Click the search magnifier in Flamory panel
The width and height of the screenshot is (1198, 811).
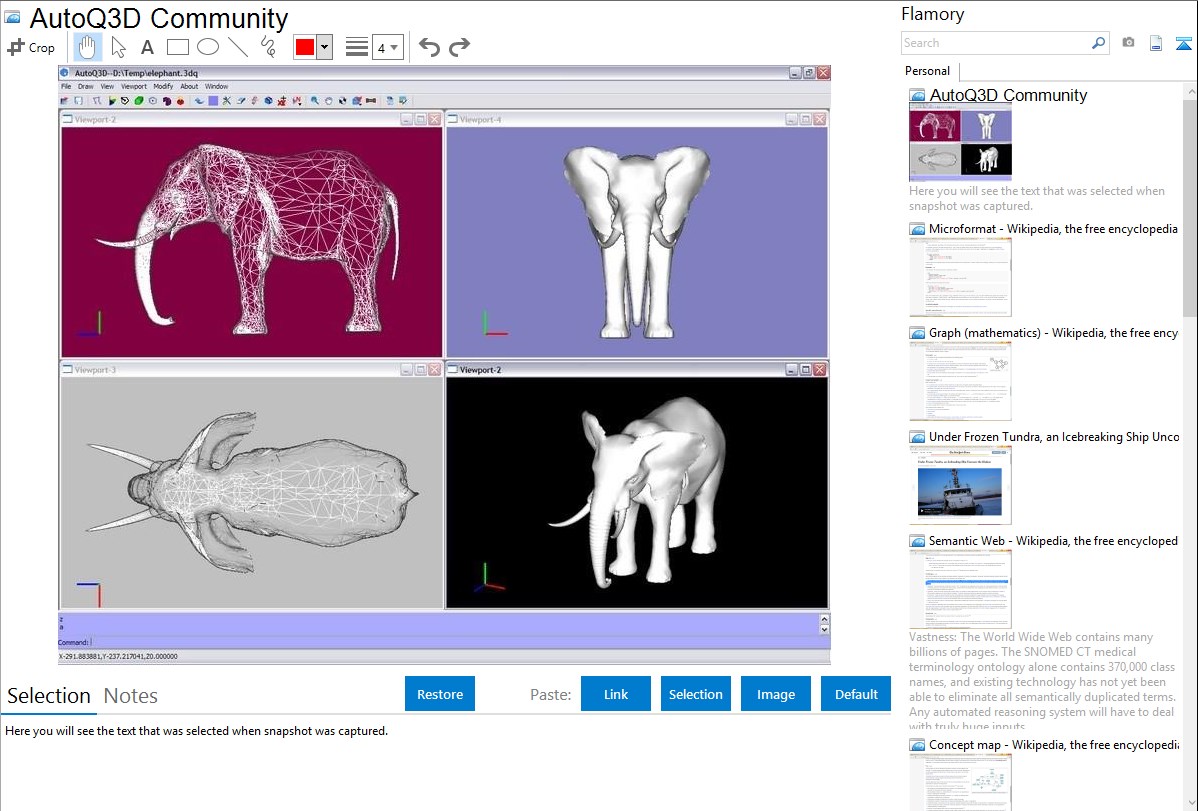(x=1098, y=43)
